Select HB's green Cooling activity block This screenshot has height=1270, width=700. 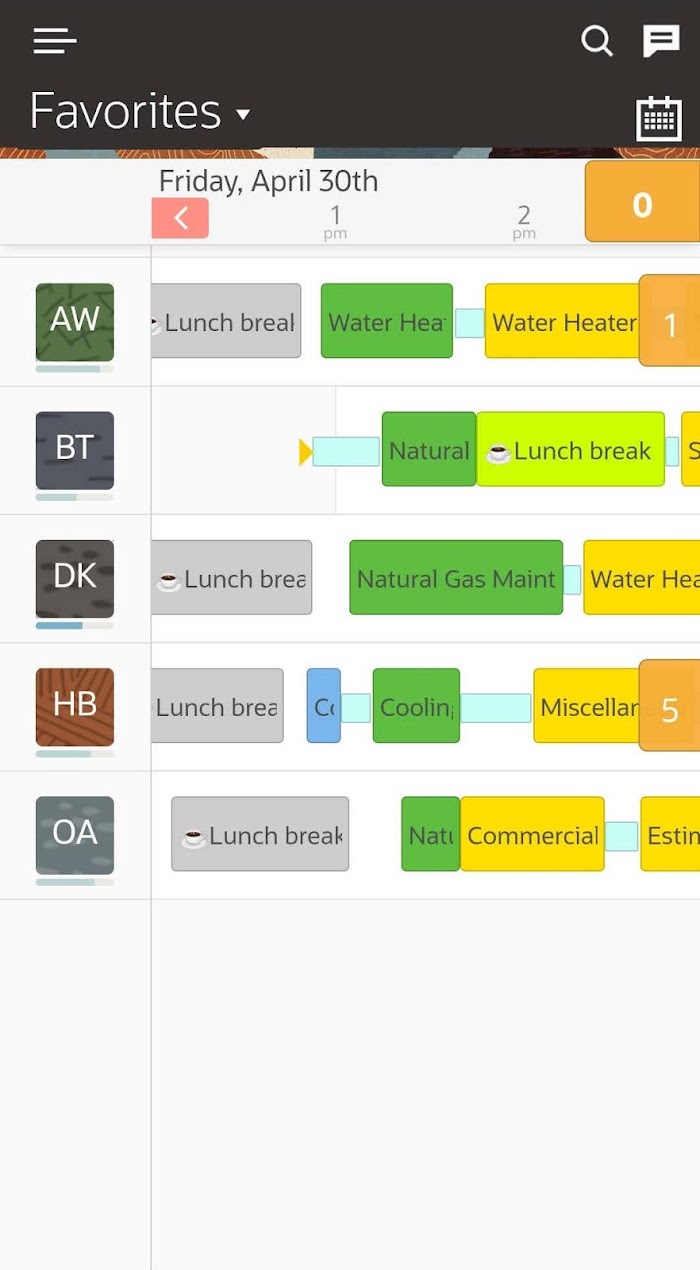pos(416,705)
